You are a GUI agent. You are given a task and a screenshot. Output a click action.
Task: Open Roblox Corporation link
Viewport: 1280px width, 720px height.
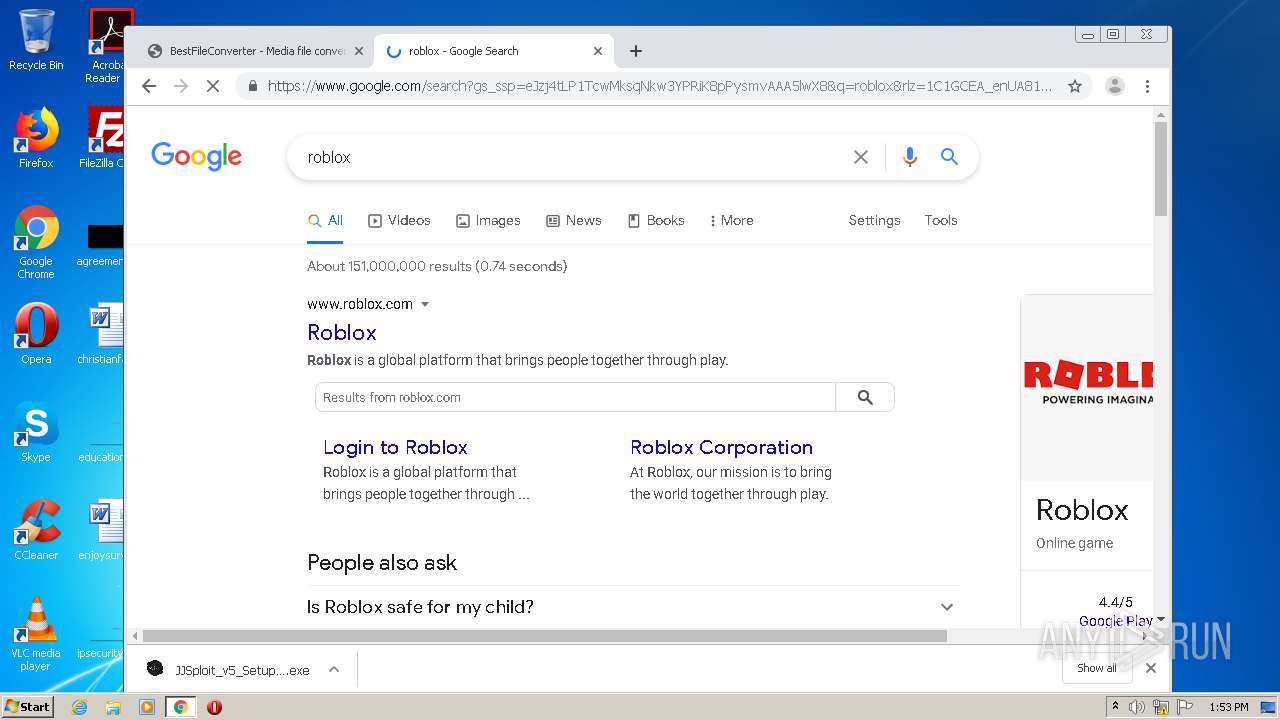tap(721, 447)
